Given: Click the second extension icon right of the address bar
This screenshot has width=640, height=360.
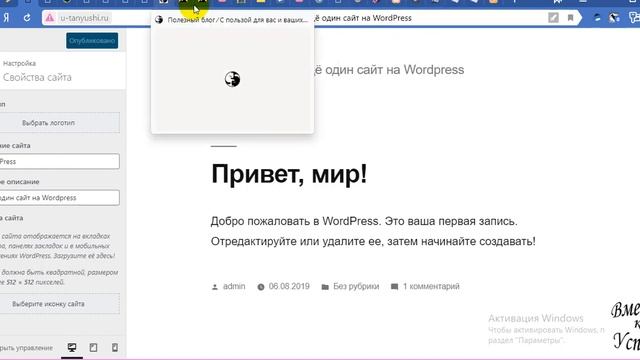Looking at the screenshot, I should click(x=614, y=18).
